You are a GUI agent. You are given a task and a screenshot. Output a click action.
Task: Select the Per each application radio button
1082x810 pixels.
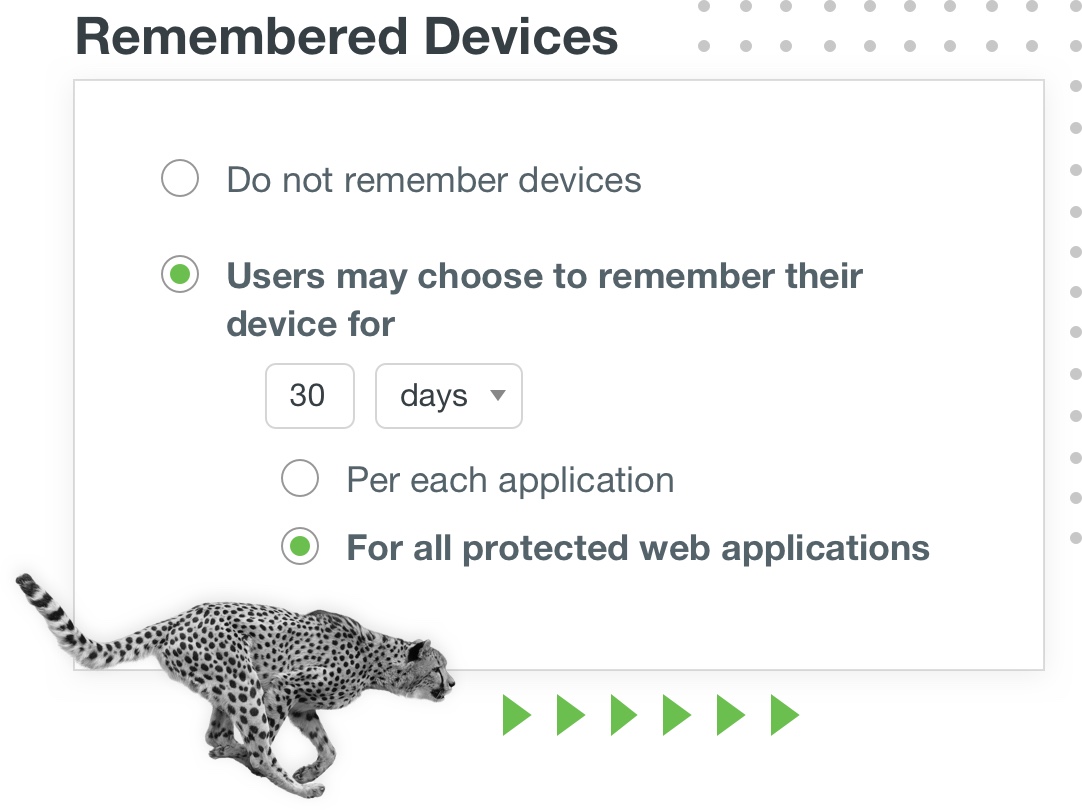pyautogui.click(x=300, y=479)
